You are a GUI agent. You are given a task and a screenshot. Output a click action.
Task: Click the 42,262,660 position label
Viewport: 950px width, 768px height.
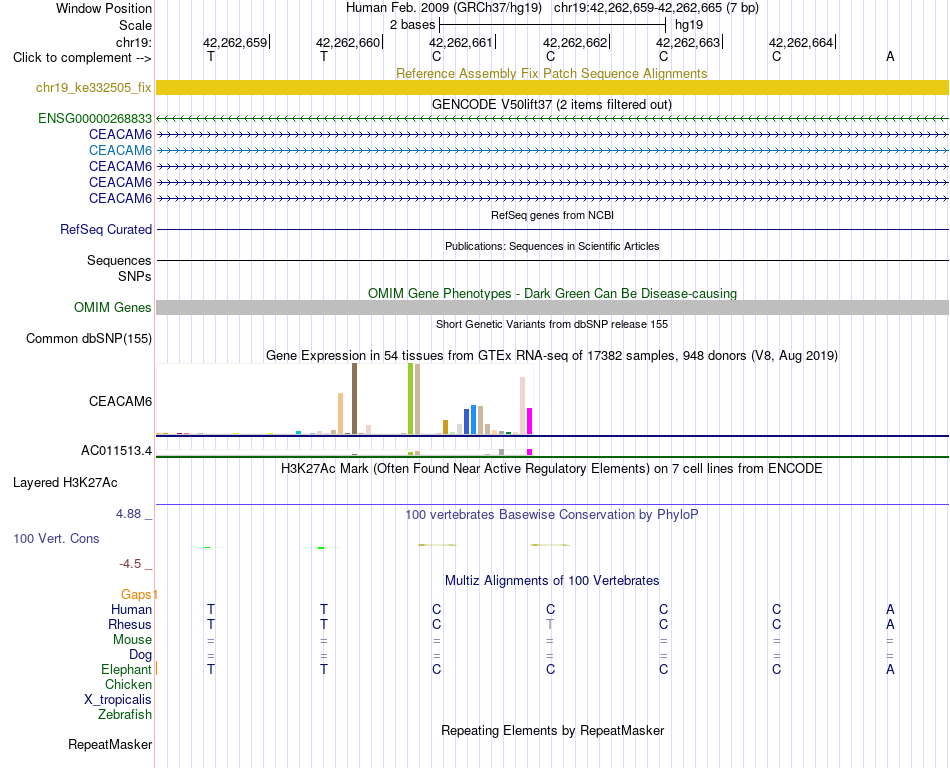[x=348, y=42]
